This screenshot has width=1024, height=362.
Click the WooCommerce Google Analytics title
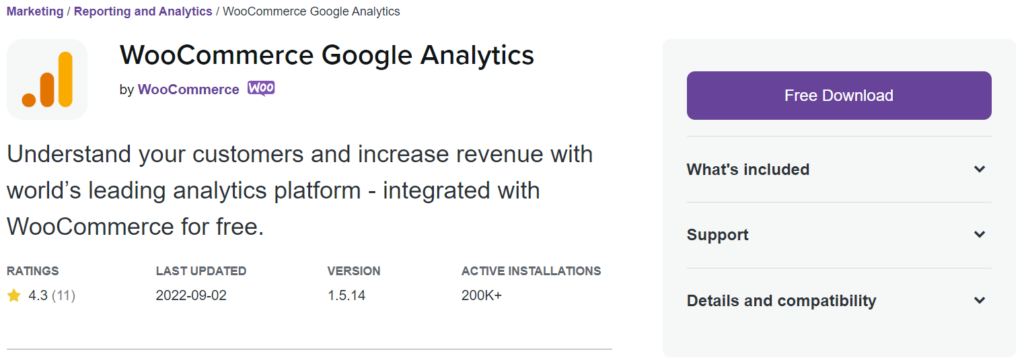[x=327, y=55]
